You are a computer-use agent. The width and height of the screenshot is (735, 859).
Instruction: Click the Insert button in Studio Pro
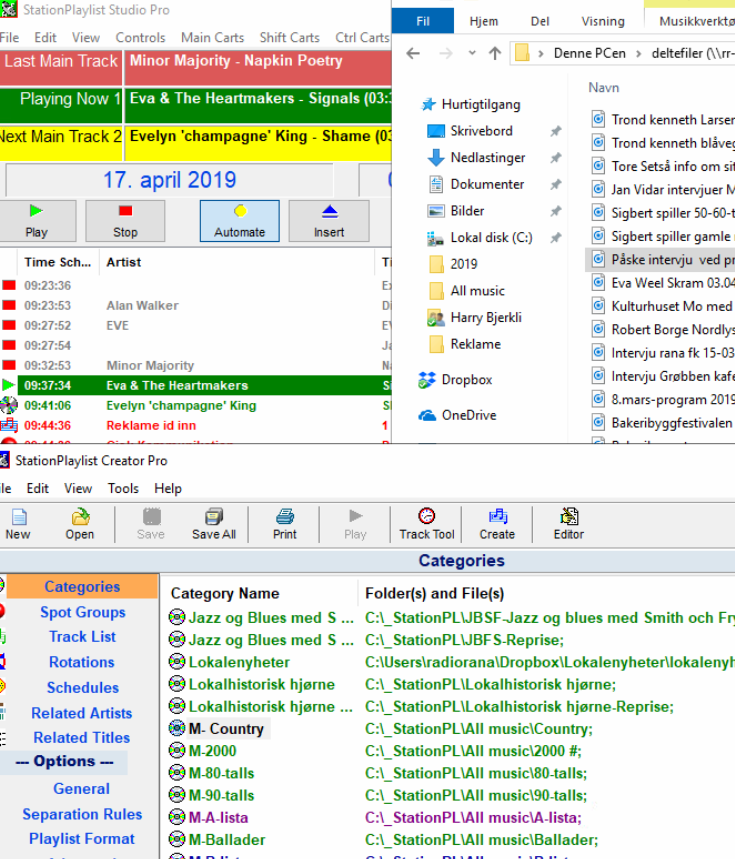(x=329, y=221)
